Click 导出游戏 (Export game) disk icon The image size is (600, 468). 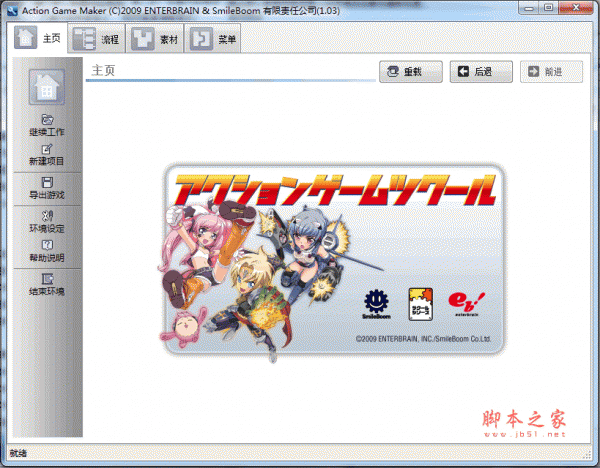(47, 182)
